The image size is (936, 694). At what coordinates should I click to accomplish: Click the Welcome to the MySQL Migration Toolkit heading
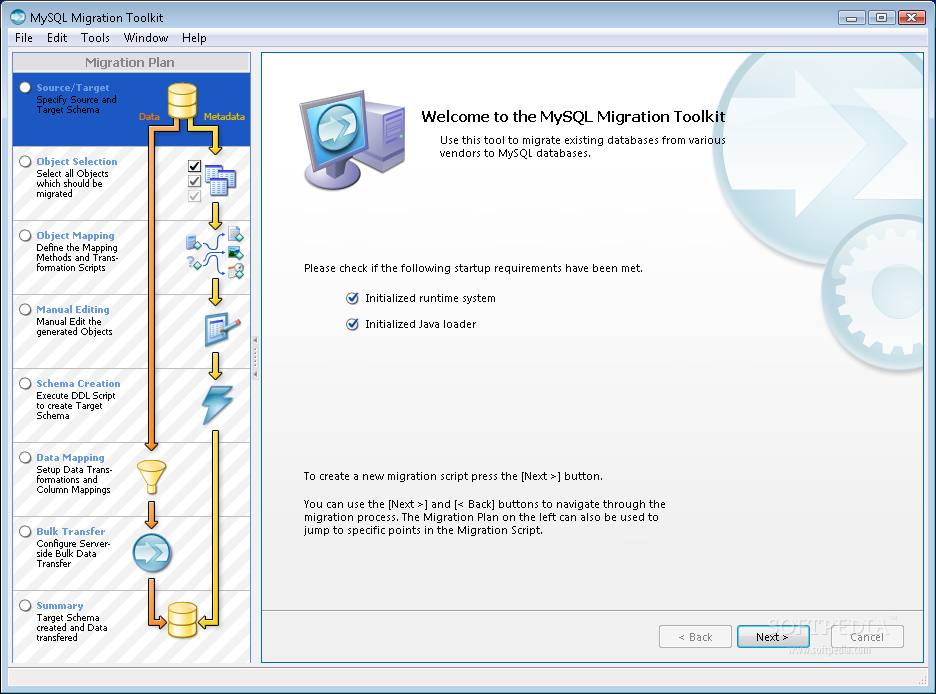pyautogui.click(x=573, y=116)
